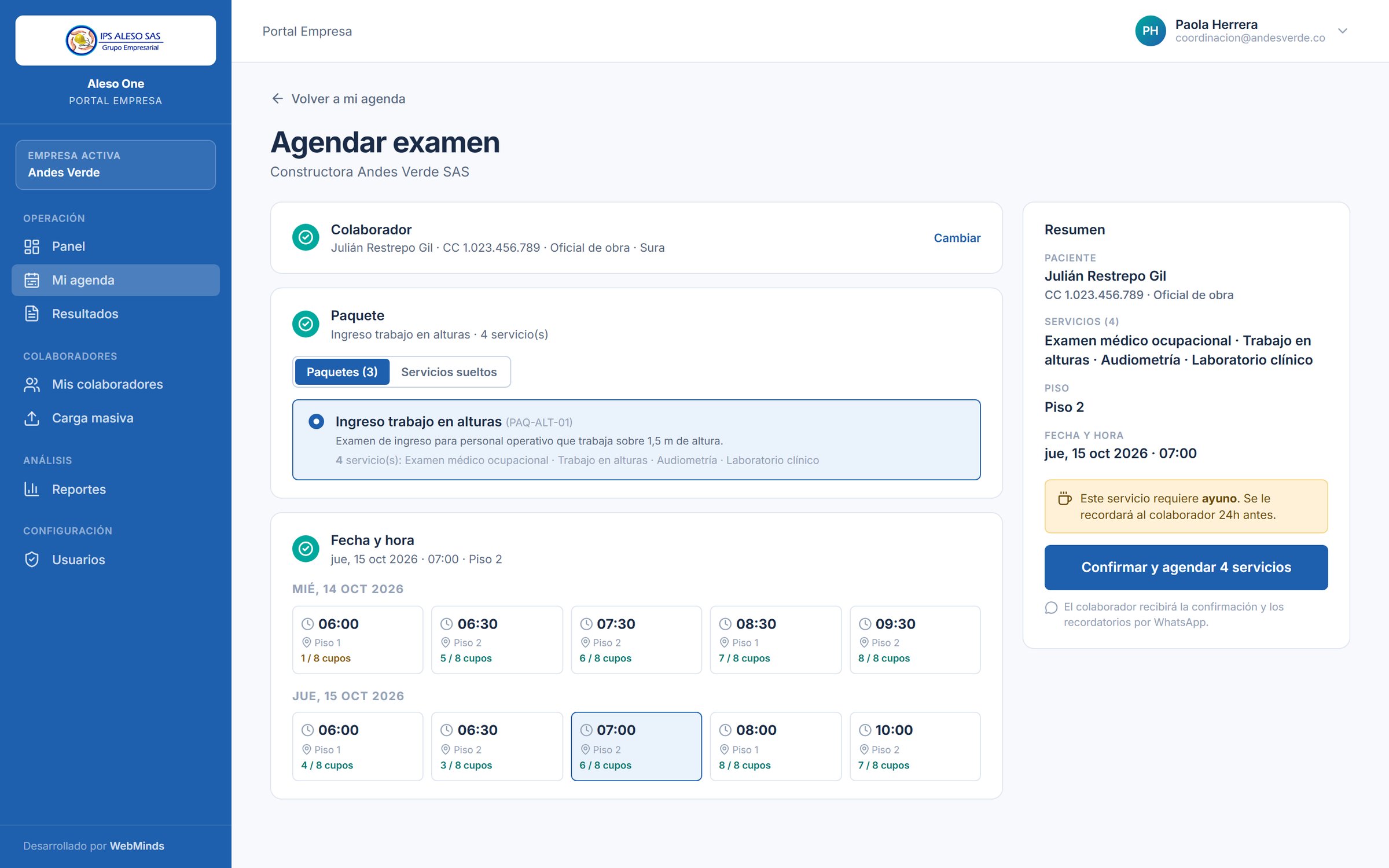Switch to the Servicios sueltos tab
The height and width of the screenshot is (868, 1389).
[449, 372]
